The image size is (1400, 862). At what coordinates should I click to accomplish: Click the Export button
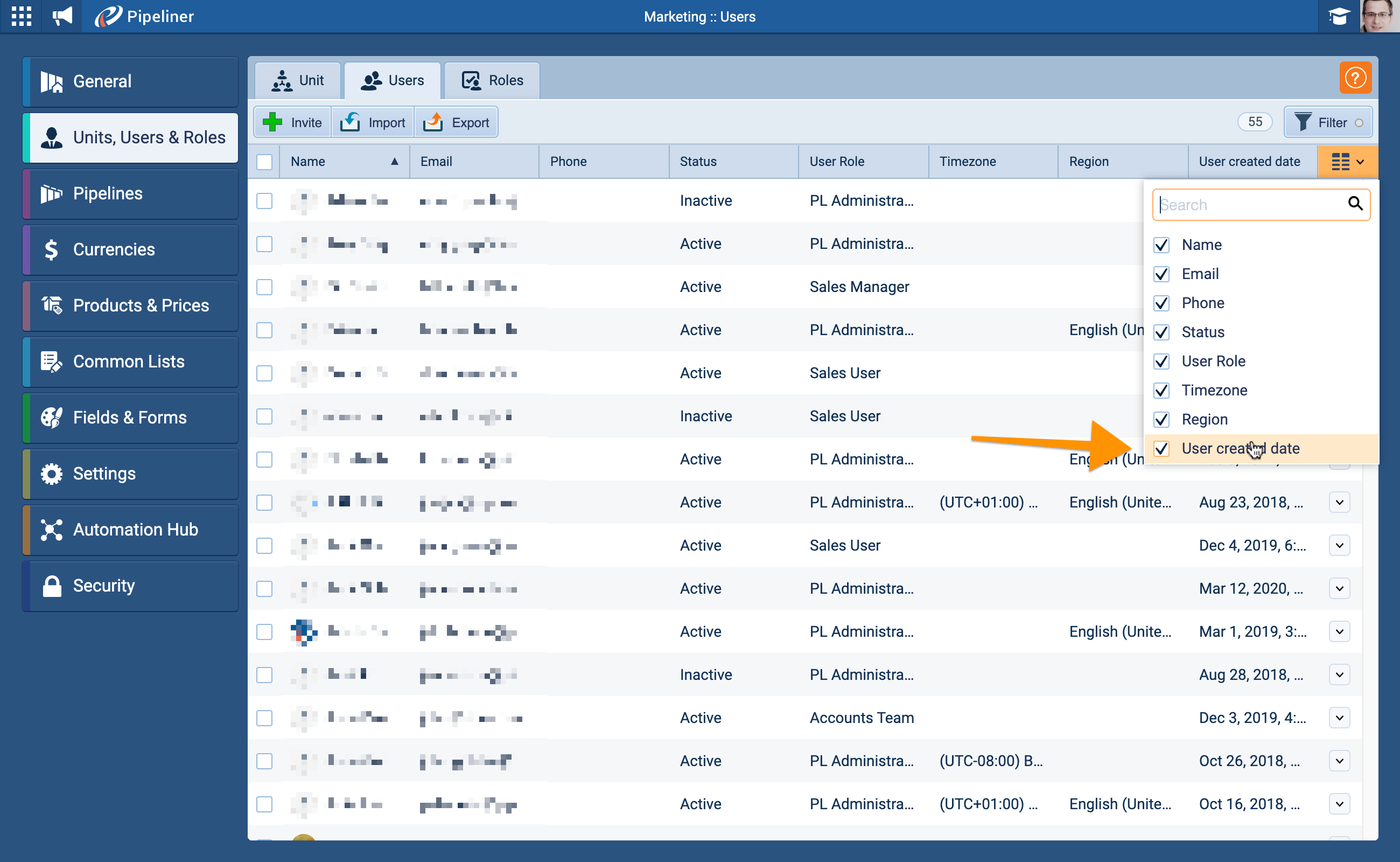point(457,123)
